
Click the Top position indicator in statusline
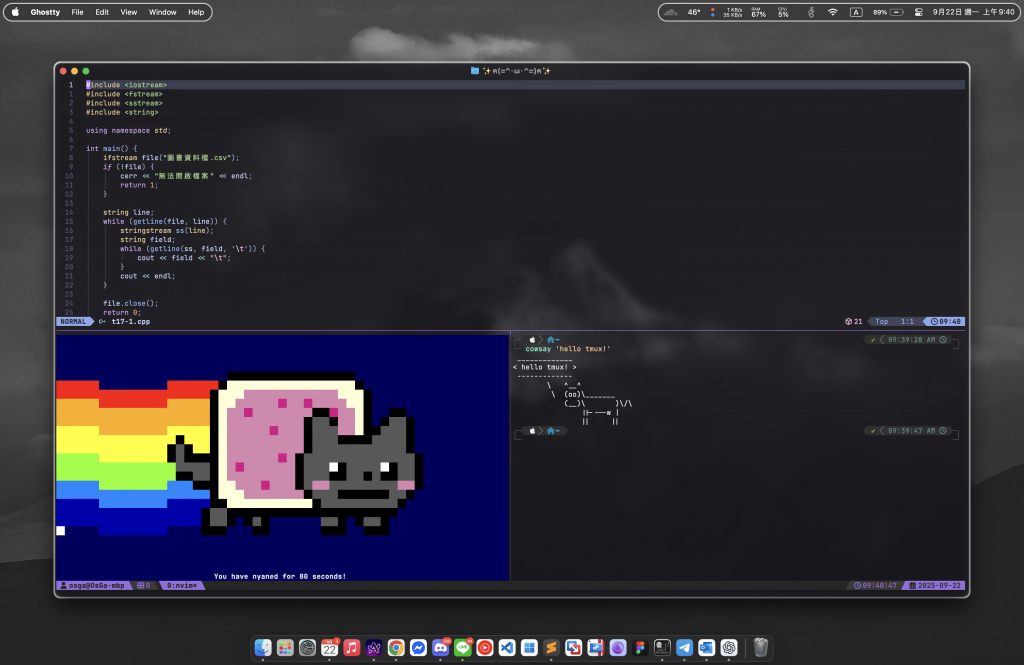coord(882,321)
